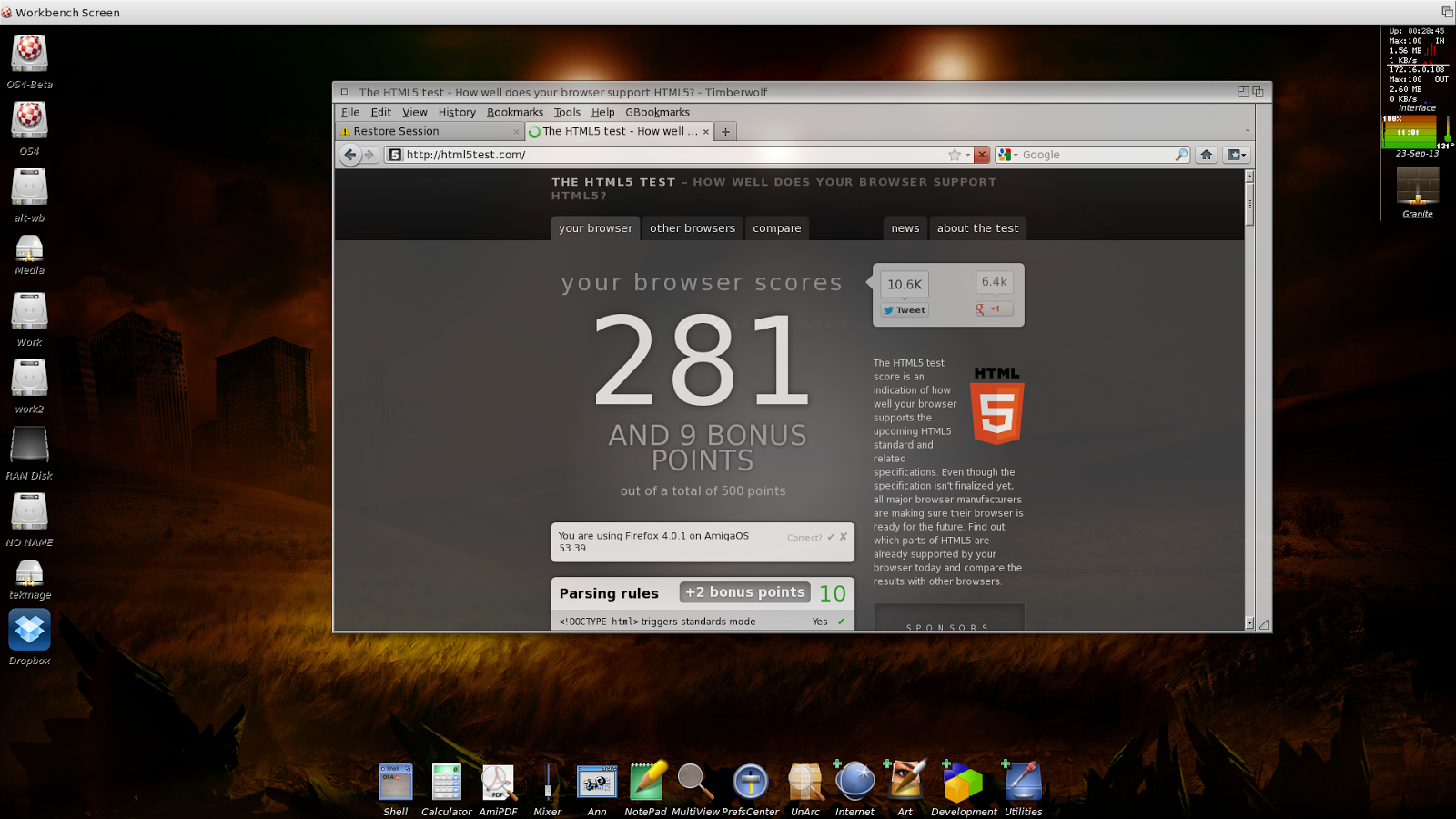Launch Shell from the dock
The image size is (1456, 819).
396,782
